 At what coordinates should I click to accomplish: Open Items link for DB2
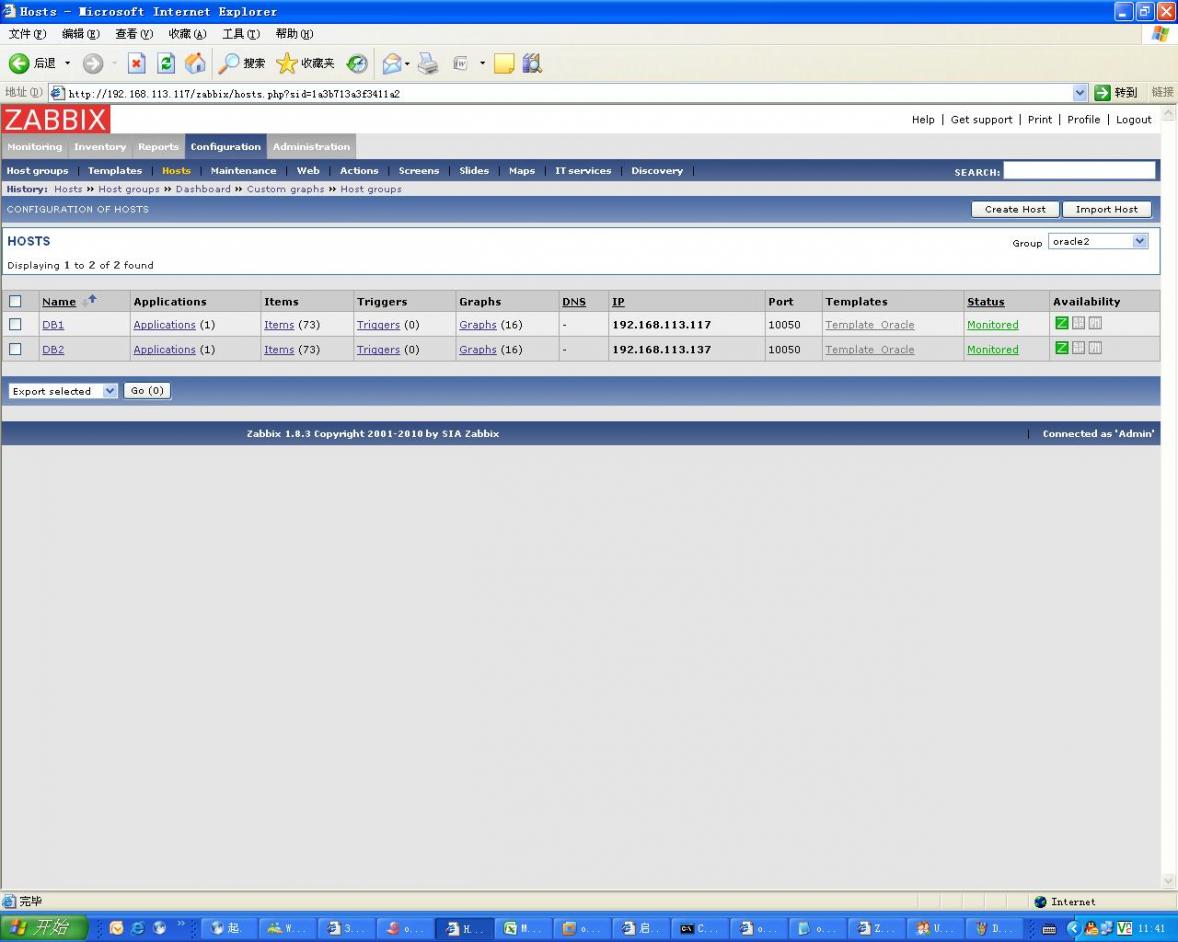pyautogui.click(x=279, y=349)
